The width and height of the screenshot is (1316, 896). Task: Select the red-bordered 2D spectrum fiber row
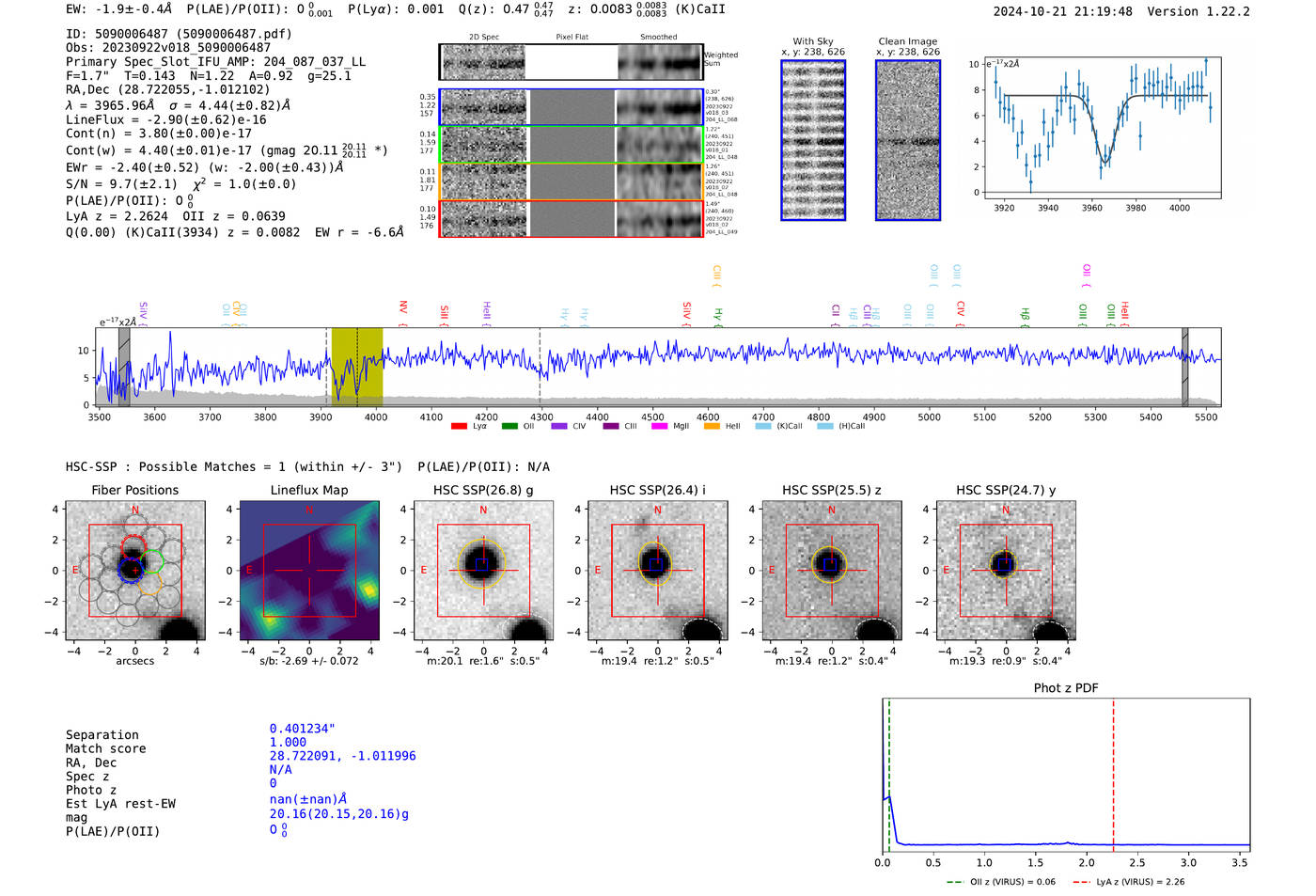(572, 219)
